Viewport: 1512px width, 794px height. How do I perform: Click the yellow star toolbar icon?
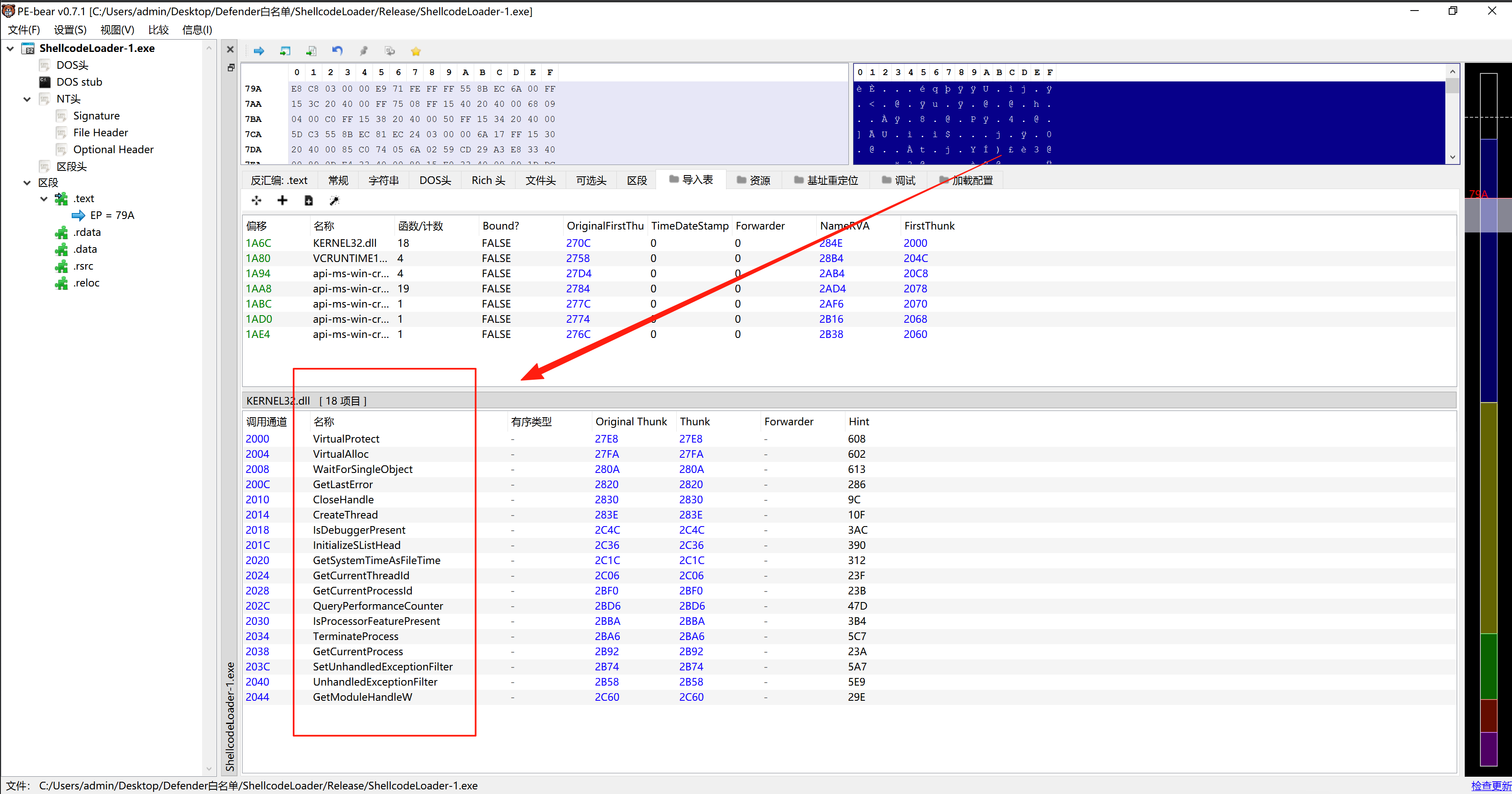coord(416,51)
